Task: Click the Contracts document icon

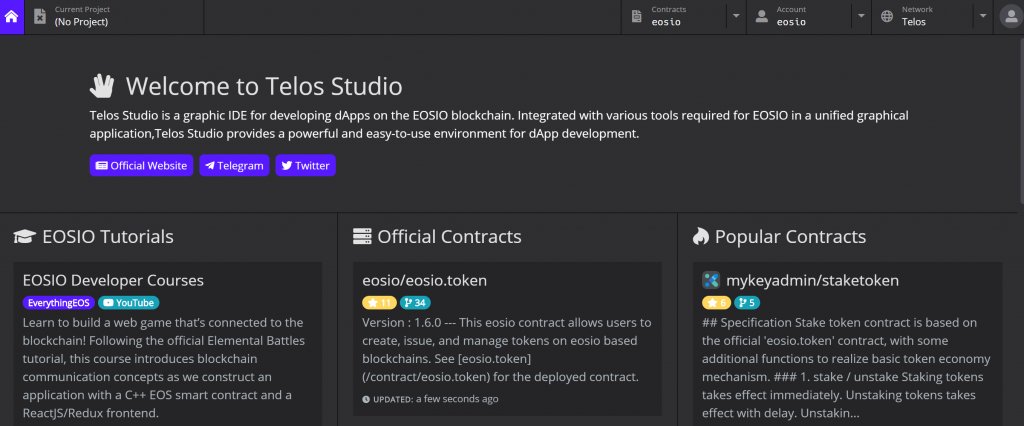Action: tap(637, 17)
